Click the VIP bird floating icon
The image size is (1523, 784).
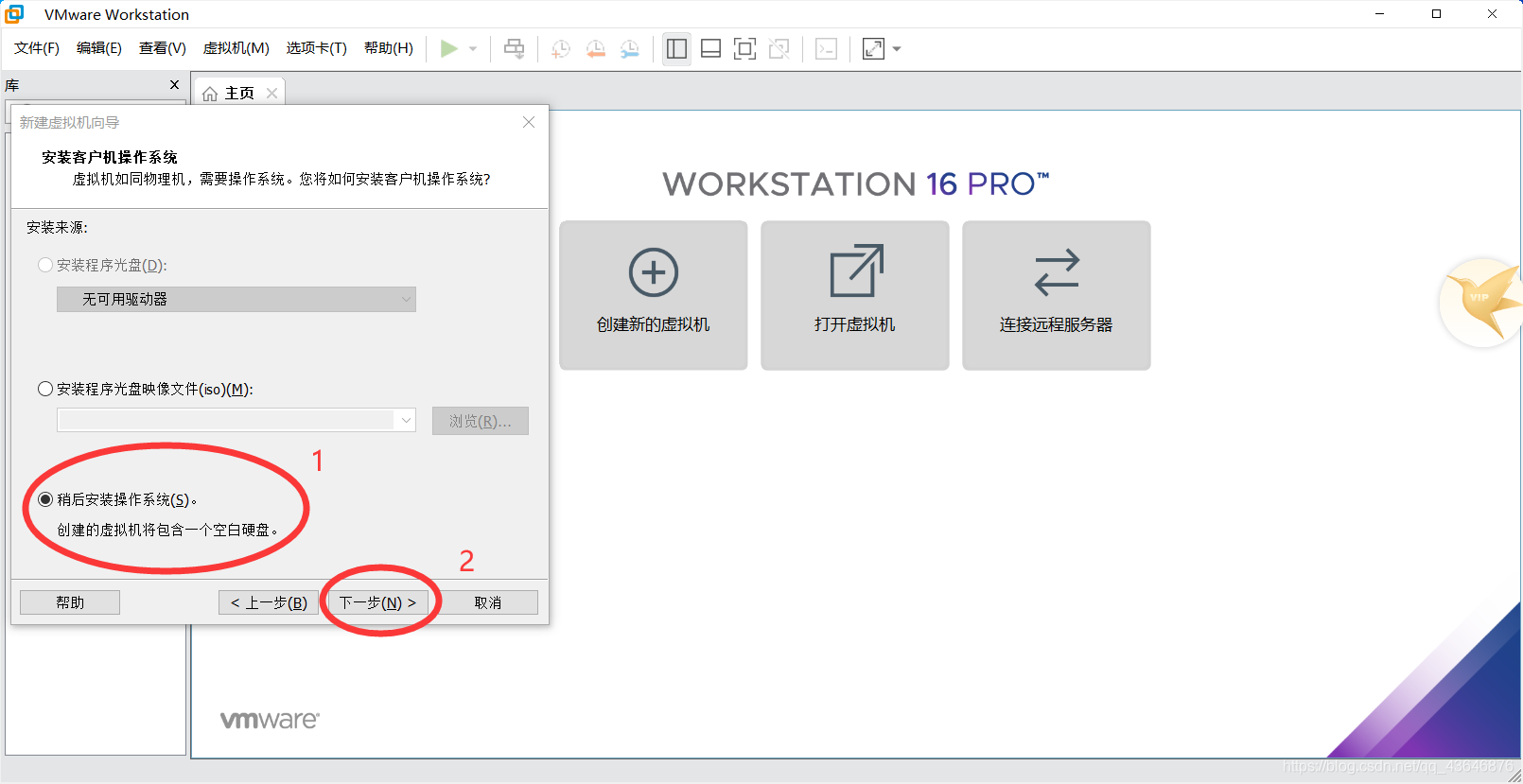coord(1482,303)
